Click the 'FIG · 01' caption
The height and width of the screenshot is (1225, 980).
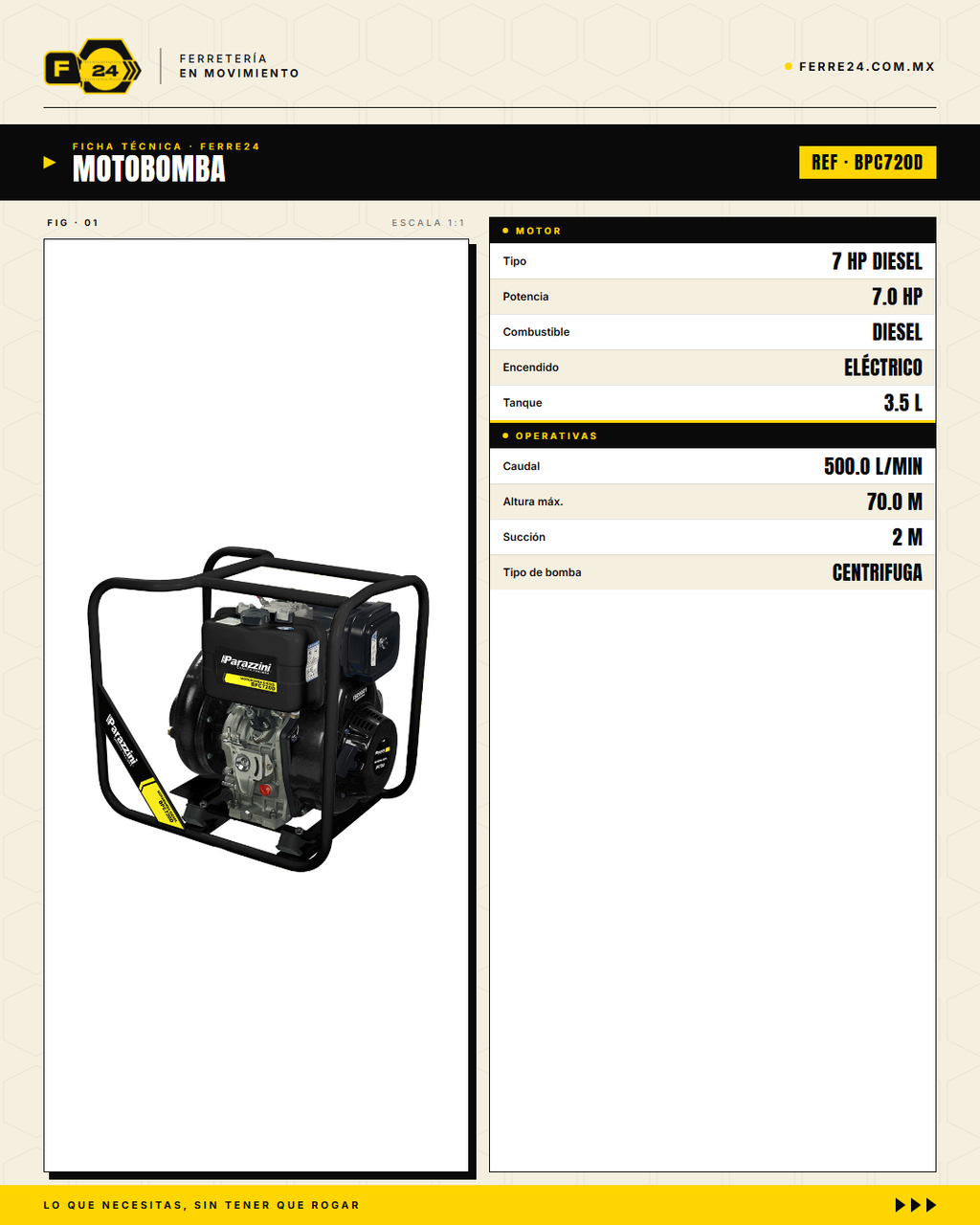[x=73, y=223]
